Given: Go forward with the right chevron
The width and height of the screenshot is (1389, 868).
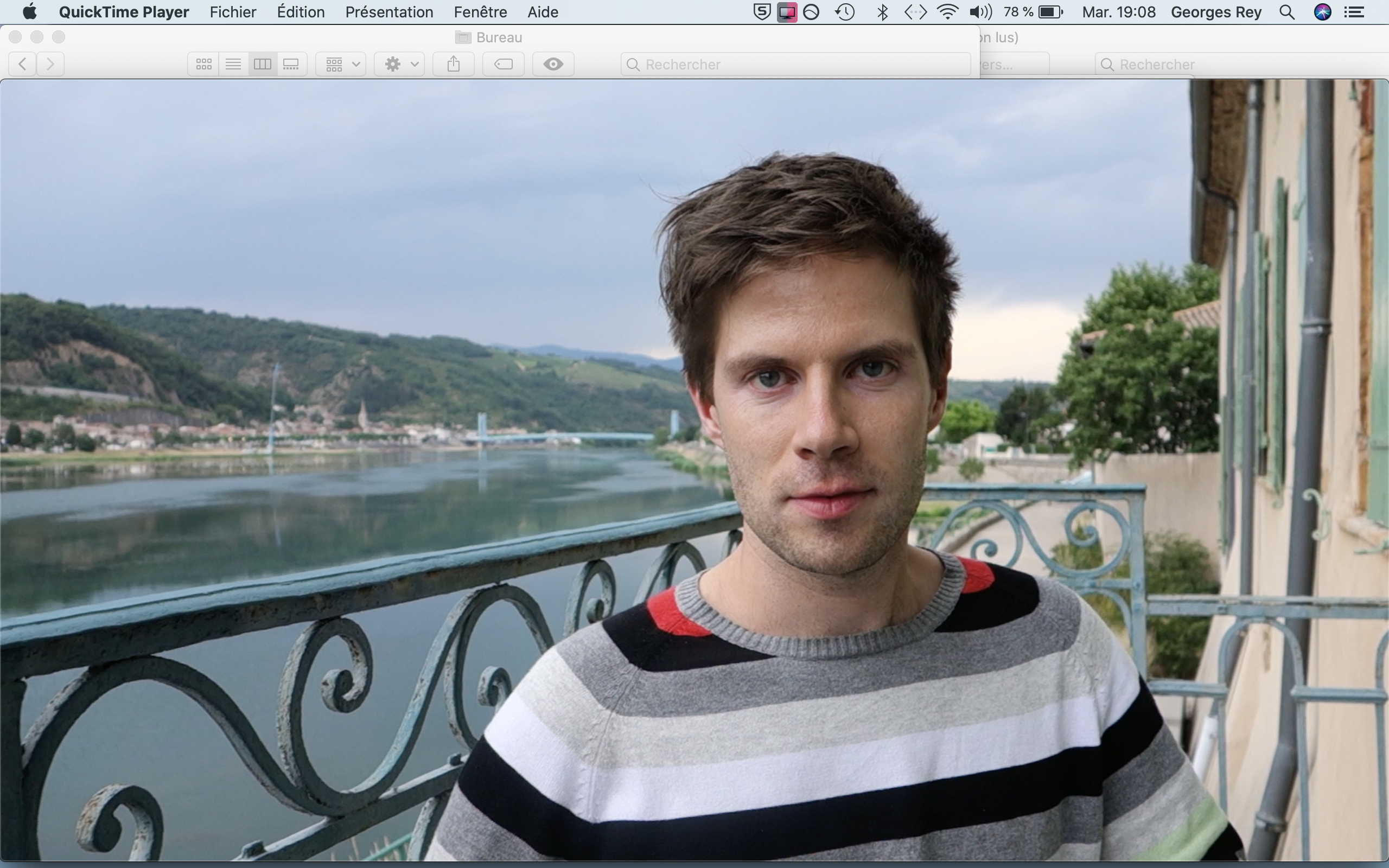Looking at the screenshot, I should (50, 65).
